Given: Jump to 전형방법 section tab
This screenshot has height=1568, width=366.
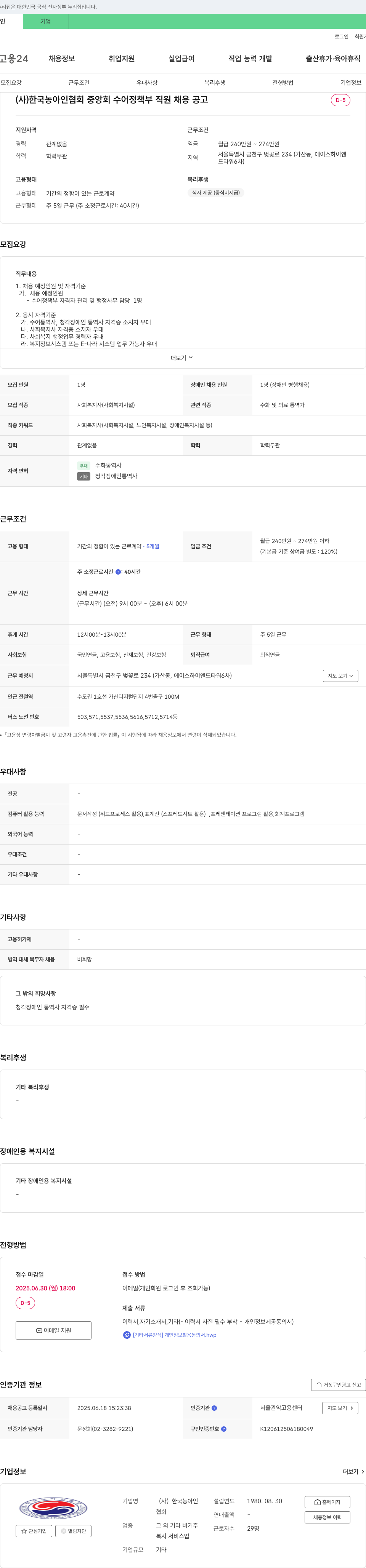Looking at the screenshot, I should (x=283, y=83).
